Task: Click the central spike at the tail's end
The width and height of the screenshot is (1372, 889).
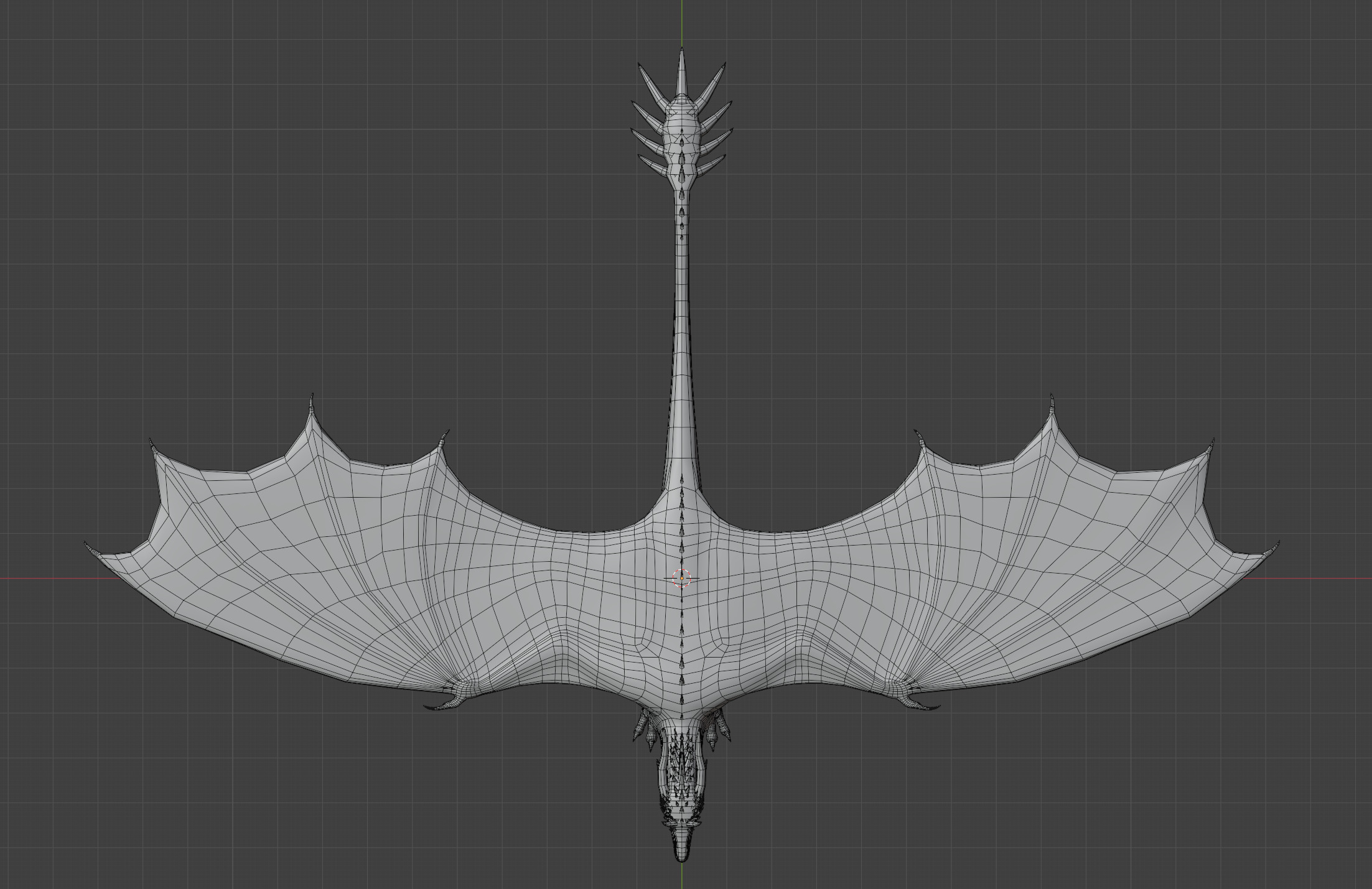Action: 682,72
